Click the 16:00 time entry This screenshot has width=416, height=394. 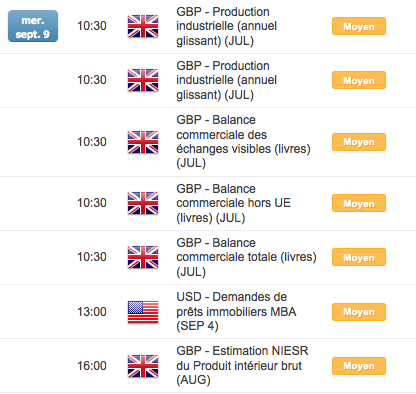92,366
